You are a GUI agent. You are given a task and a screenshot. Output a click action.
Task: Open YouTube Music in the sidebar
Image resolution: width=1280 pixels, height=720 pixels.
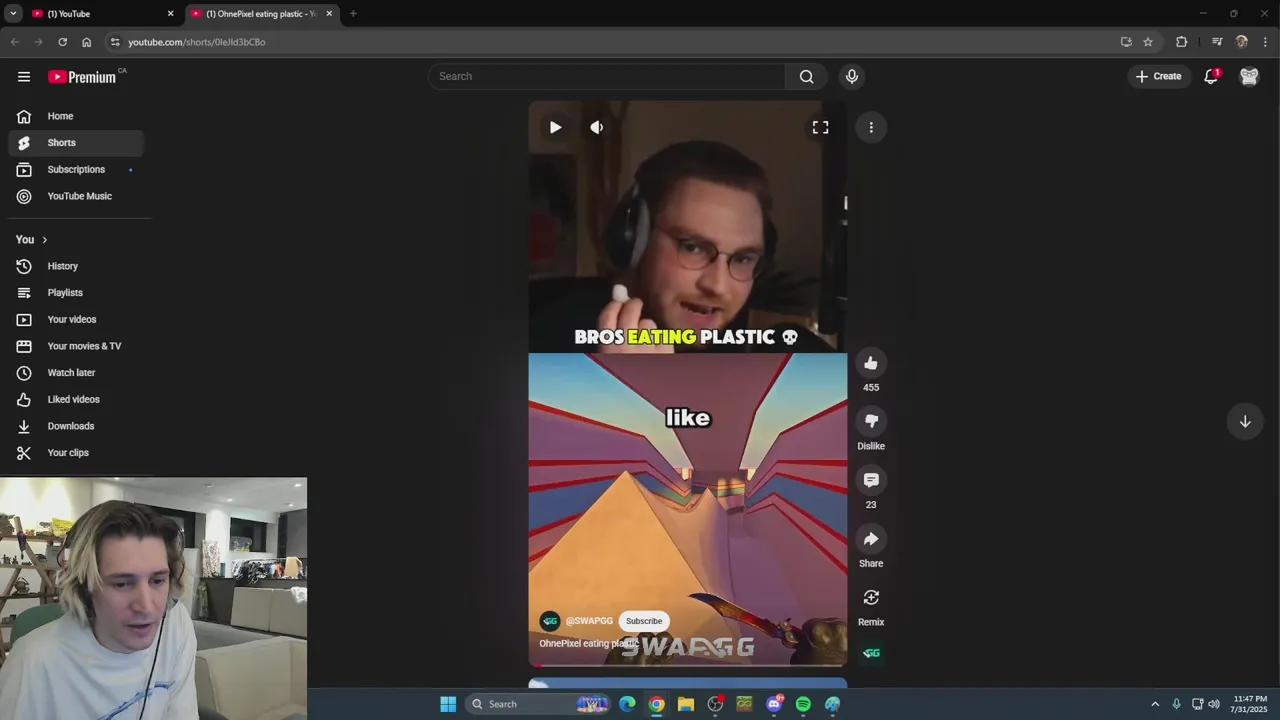(76, 196)
